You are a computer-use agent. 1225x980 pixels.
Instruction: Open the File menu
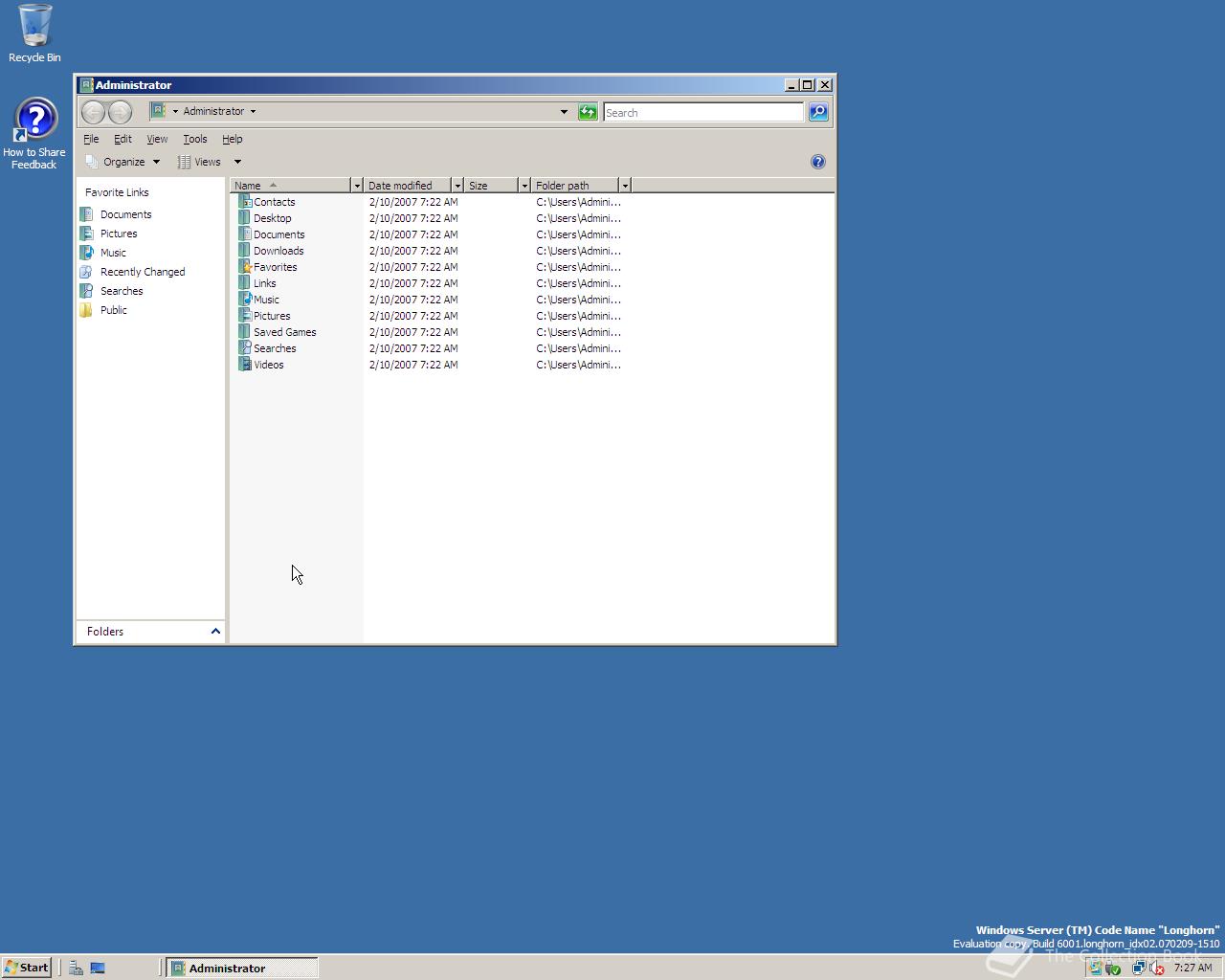coord(91,139)
